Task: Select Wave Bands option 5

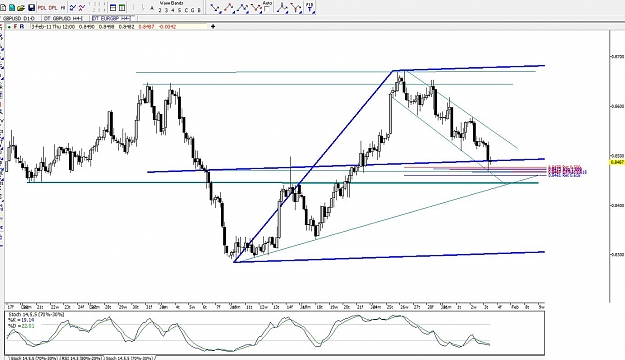Action: (x=179, y=10)
